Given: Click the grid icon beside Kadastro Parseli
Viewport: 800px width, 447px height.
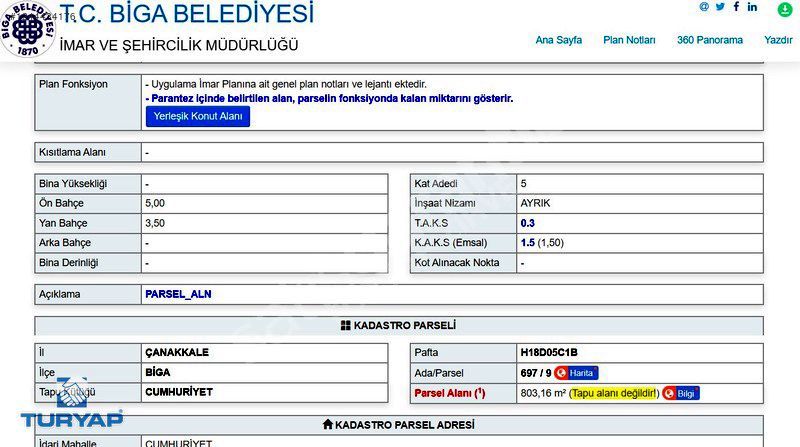Looking at the screenshot, I should click(345, 325).
